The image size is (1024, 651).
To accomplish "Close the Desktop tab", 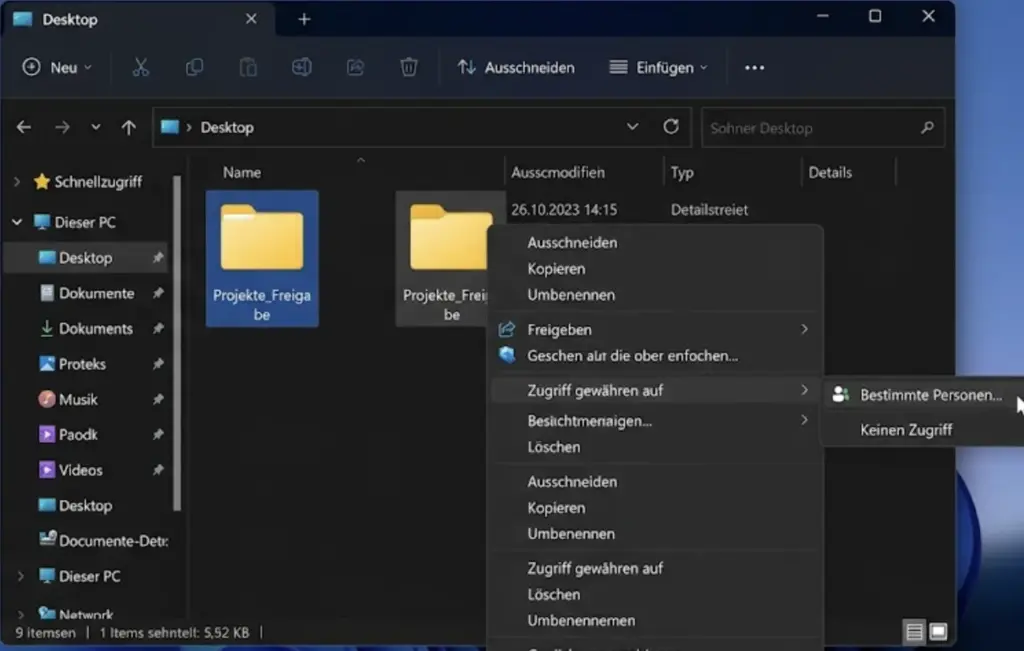I will click(x=251, y=20).
